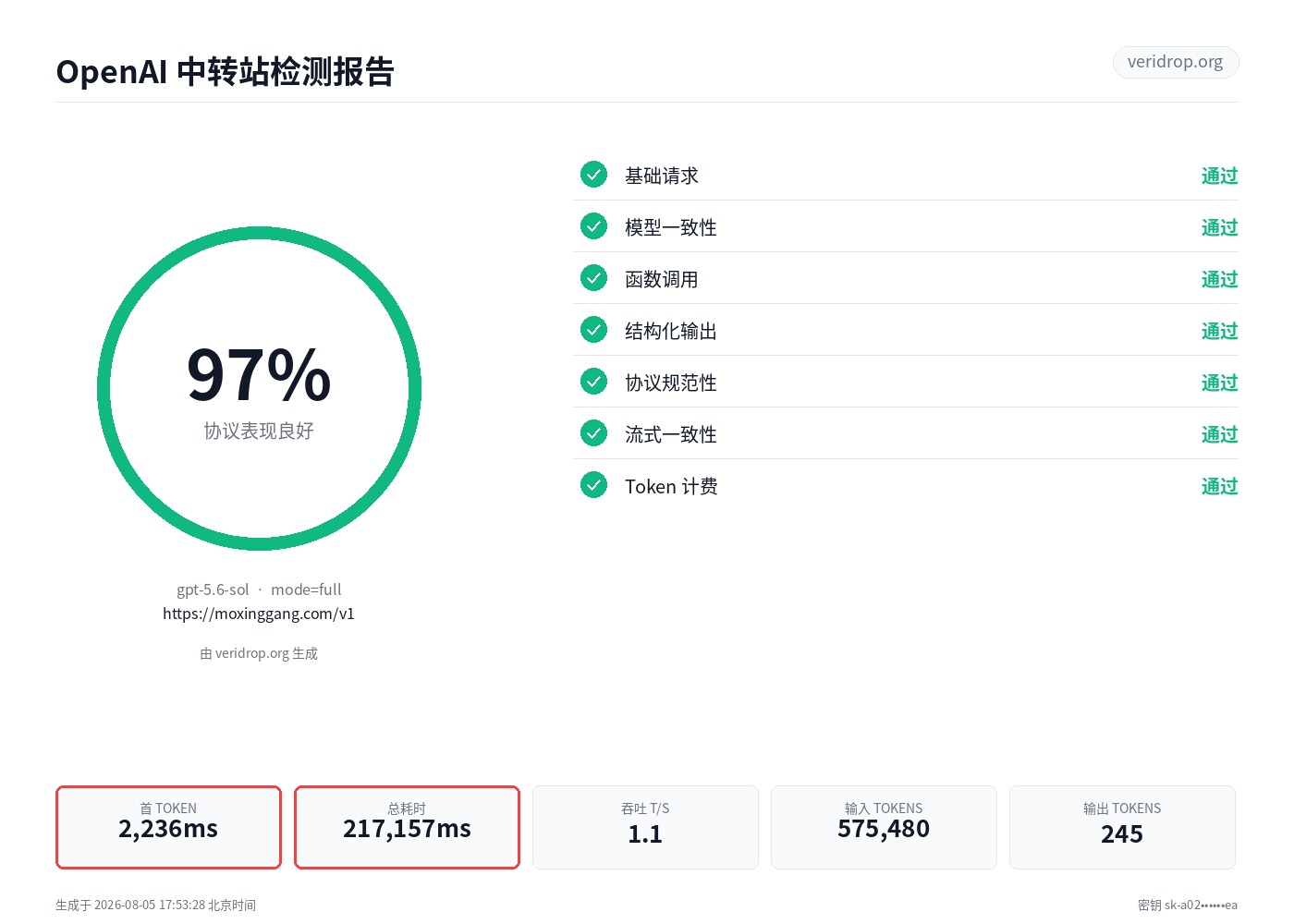Click the 由 veridrop.org 生成 text
This screenshot has height=924, width=1294.
pos(259,653)
